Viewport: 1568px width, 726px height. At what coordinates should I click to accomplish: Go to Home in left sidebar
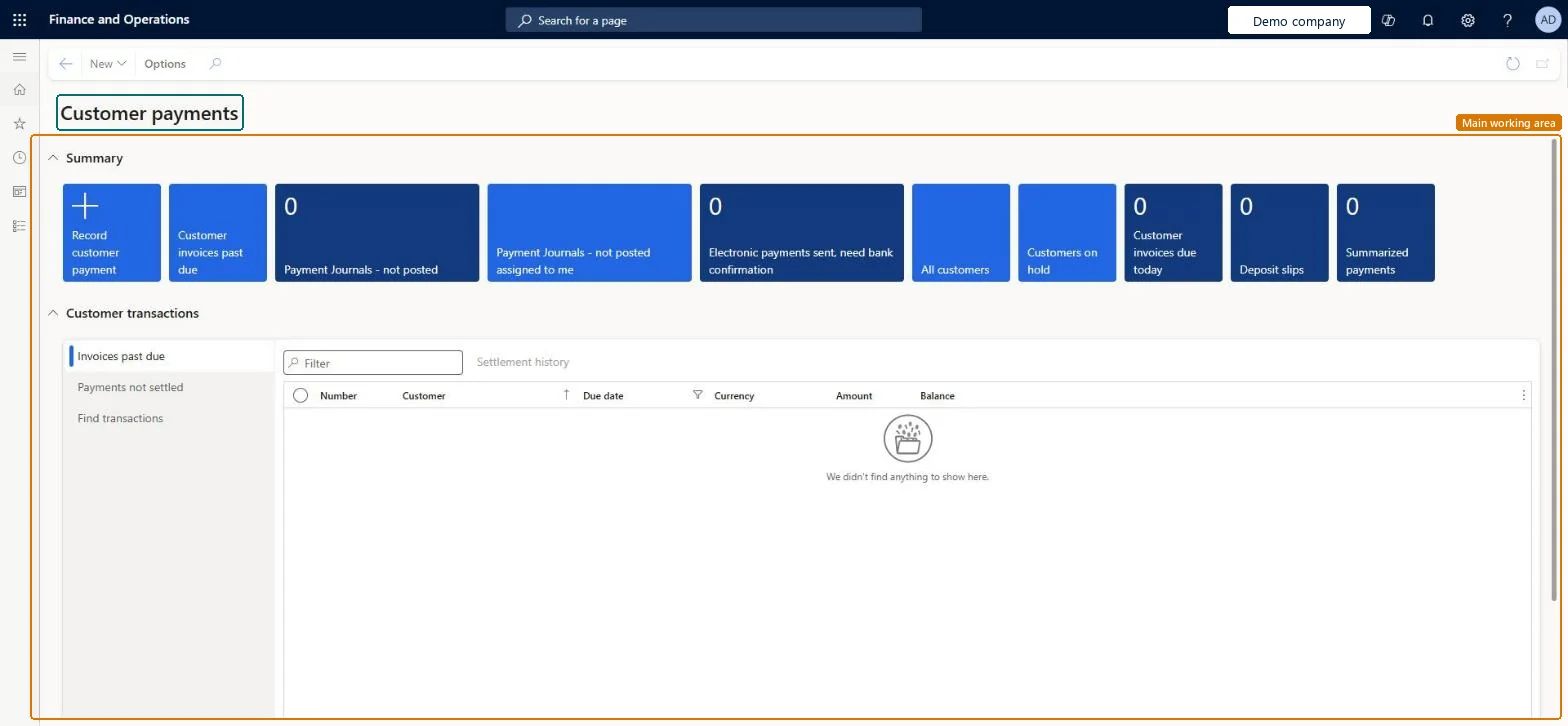(x=19, y=90)
